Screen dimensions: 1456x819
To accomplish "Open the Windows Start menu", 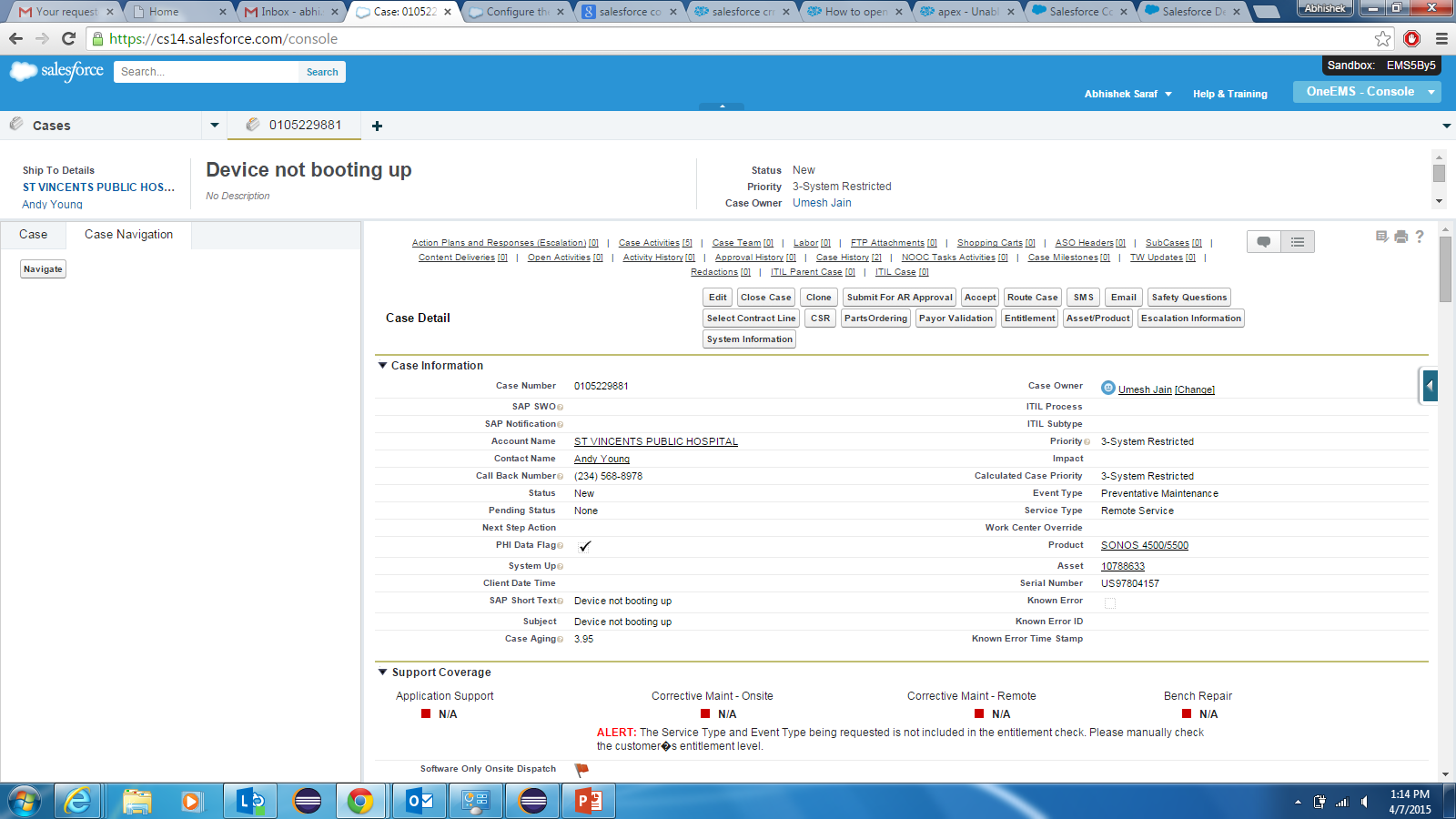I will pos(25,802).
